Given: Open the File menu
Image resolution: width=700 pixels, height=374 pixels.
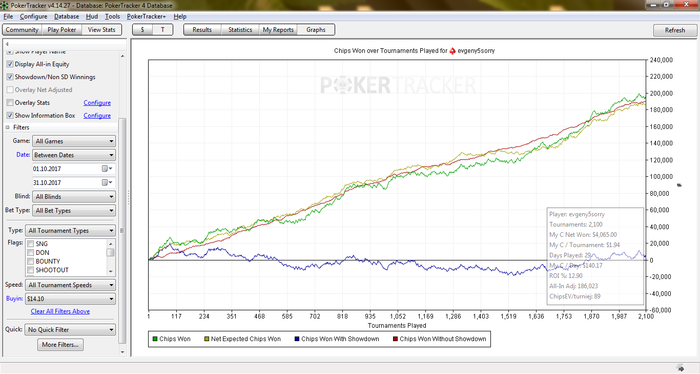Looking at the screenshot, I should pyautogui.click(x=8, y=17).
